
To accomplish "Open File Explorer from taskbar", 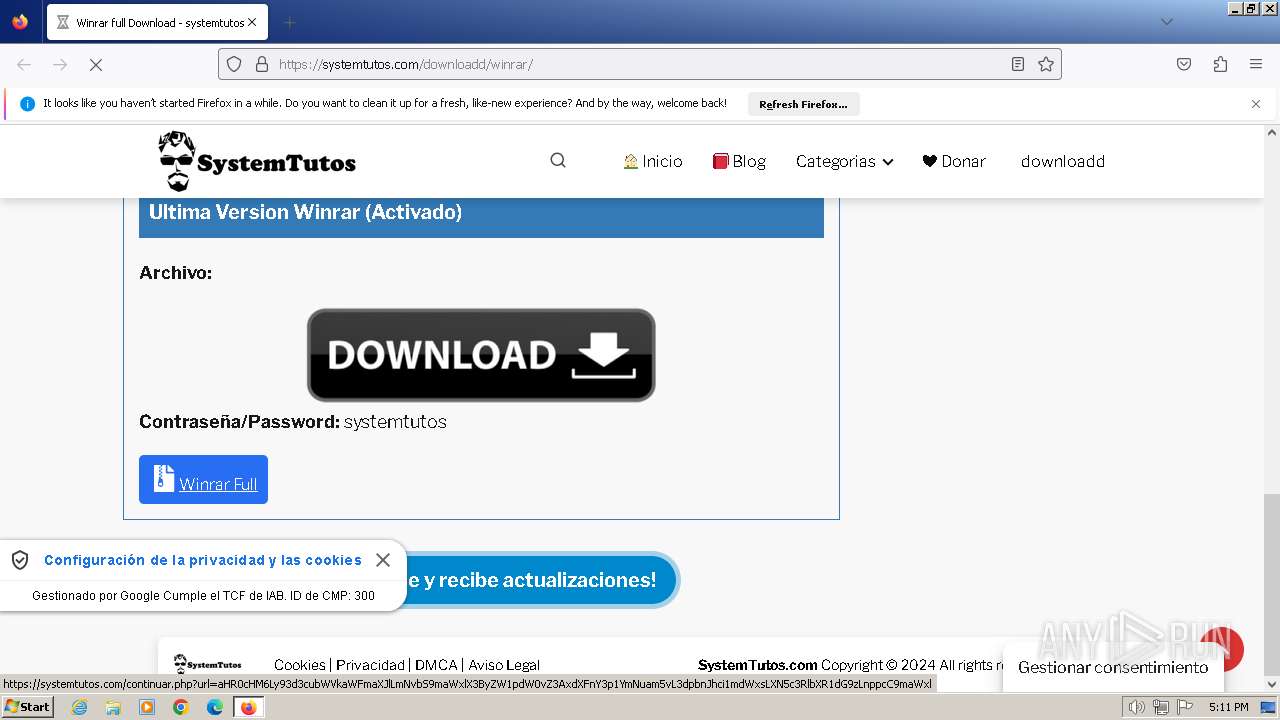I will [113, 707].
